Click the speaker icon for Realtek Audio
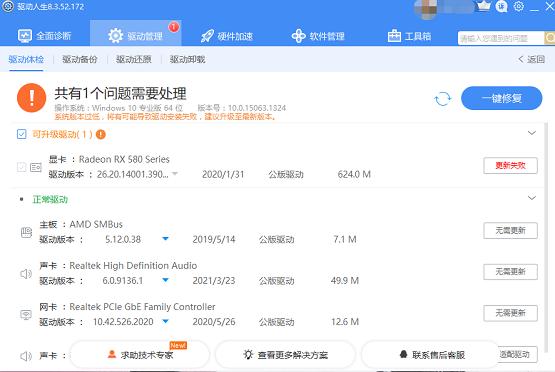 coord(26,274)
